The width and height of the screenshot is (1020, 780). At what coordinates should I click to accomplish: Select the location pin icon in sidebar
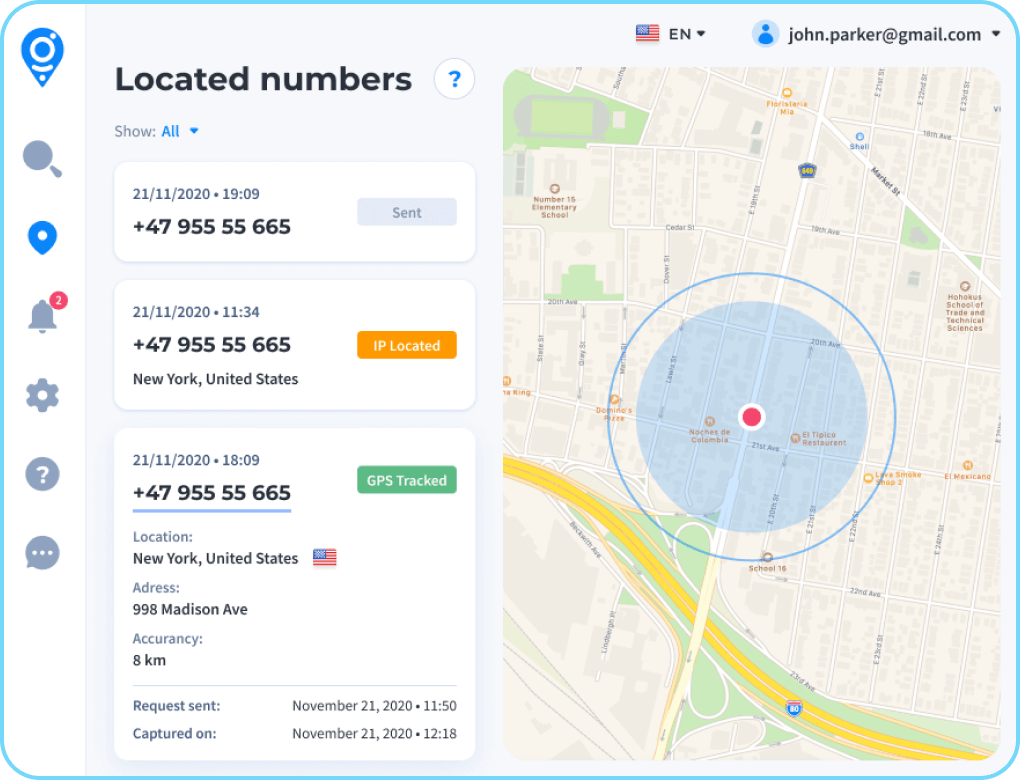click(42, 238)
